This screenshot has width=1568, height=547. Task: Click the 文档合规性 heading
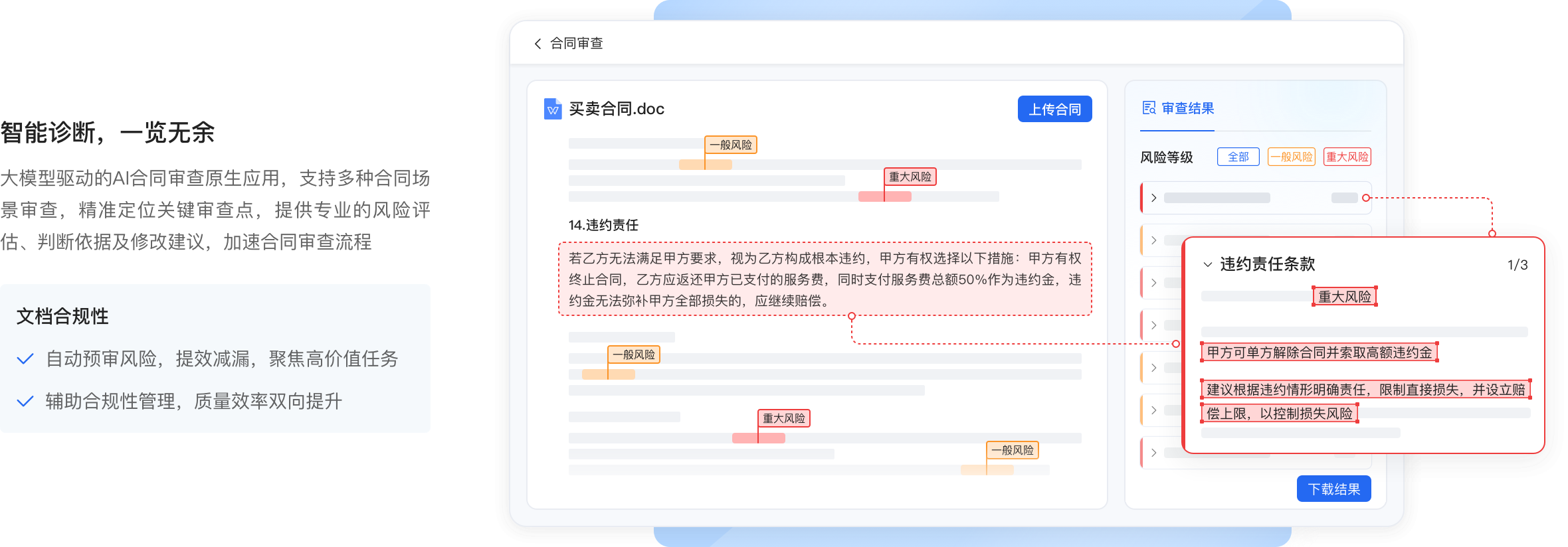(62, 317)
